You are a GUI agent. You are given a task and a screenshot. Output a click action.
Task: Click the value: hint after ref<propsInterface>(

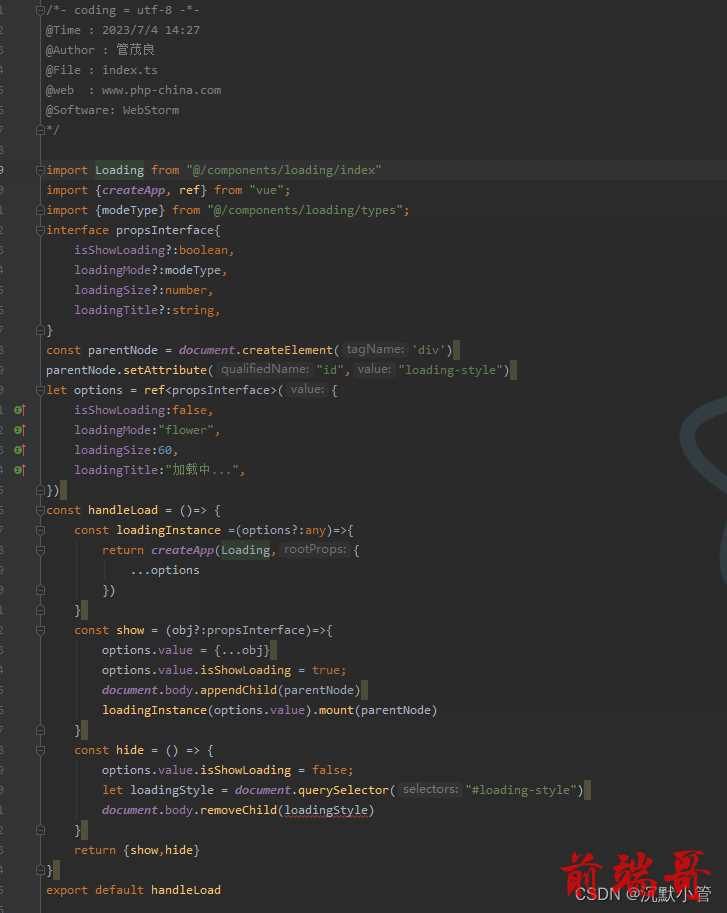[307, 389]
